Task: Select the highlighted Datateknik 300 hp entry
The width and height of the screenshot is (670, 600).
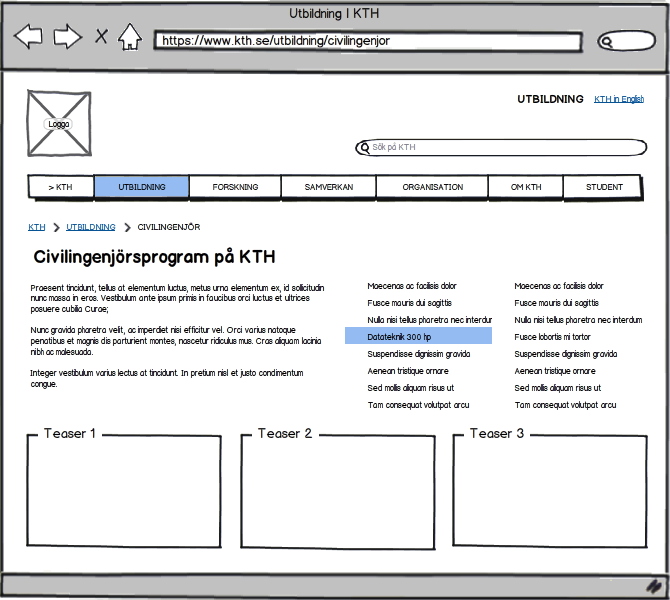Action: (418, 336)
